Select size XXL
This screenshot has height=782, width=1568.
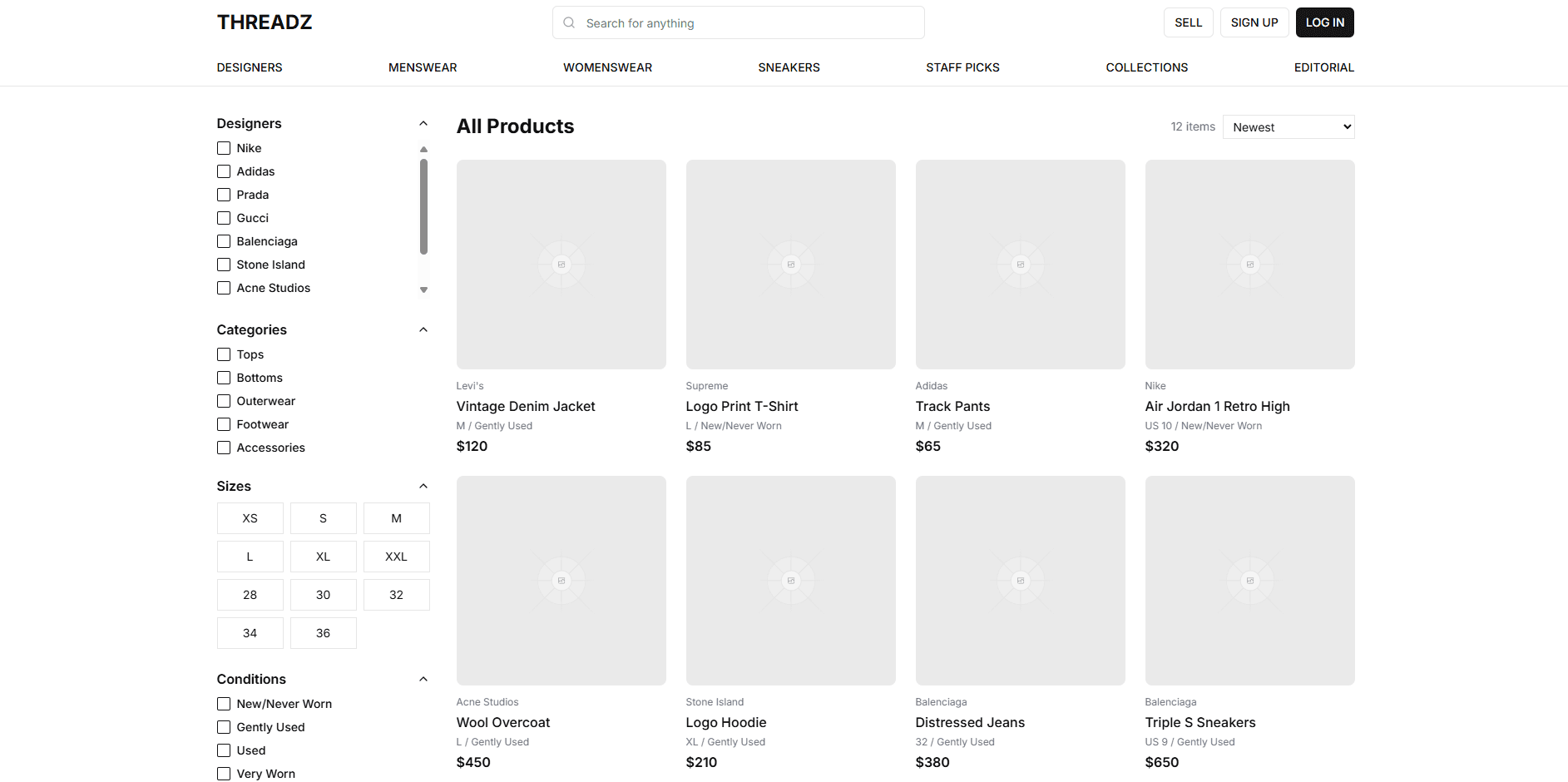point(397,557)
